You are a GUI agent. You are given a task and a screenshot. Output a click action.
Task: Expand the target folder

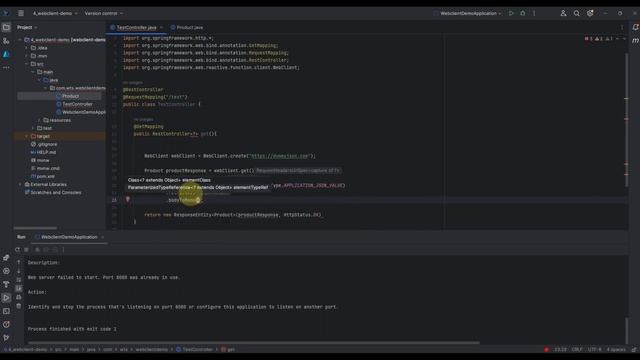coord(27,136)
